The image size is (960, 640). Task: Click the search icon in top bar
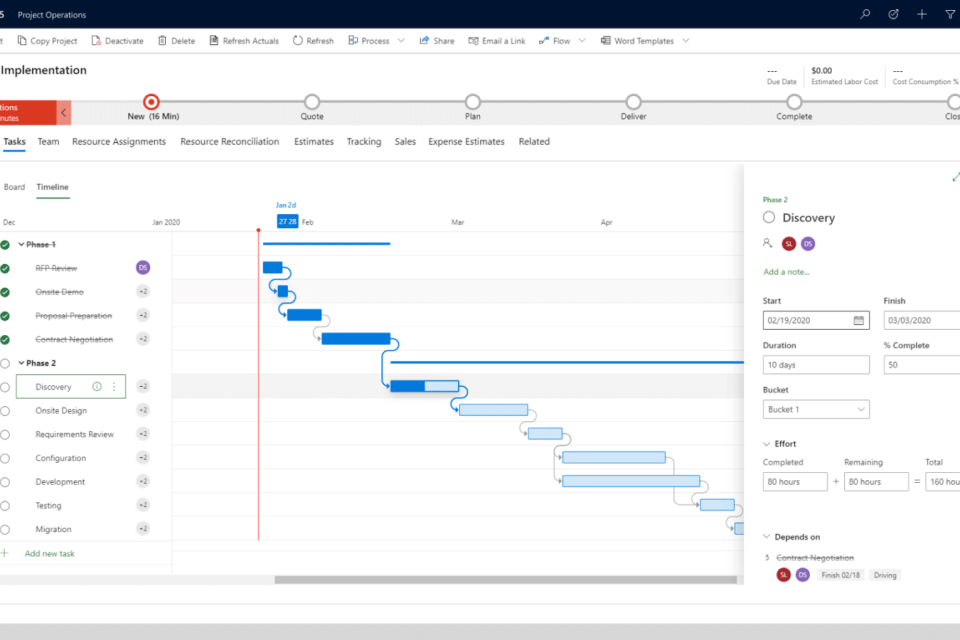click(865, 14)
